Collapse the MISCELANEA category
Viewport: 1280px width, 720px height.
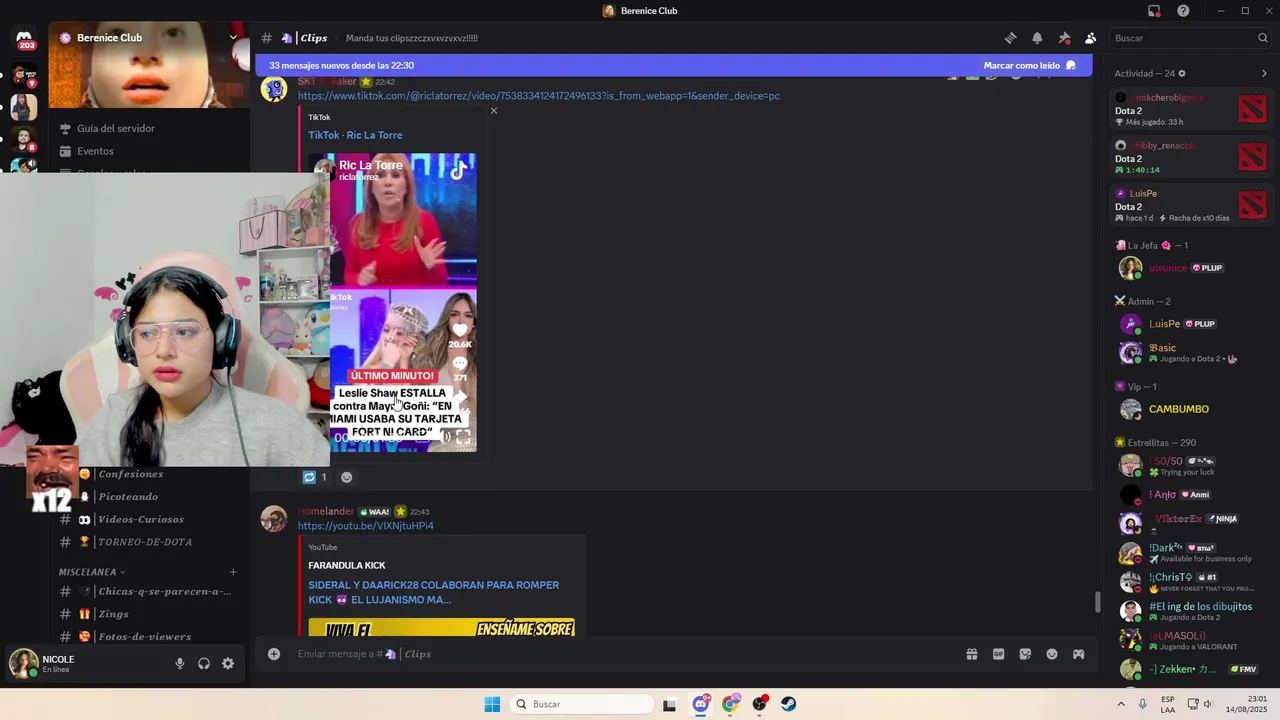point(92,572)
